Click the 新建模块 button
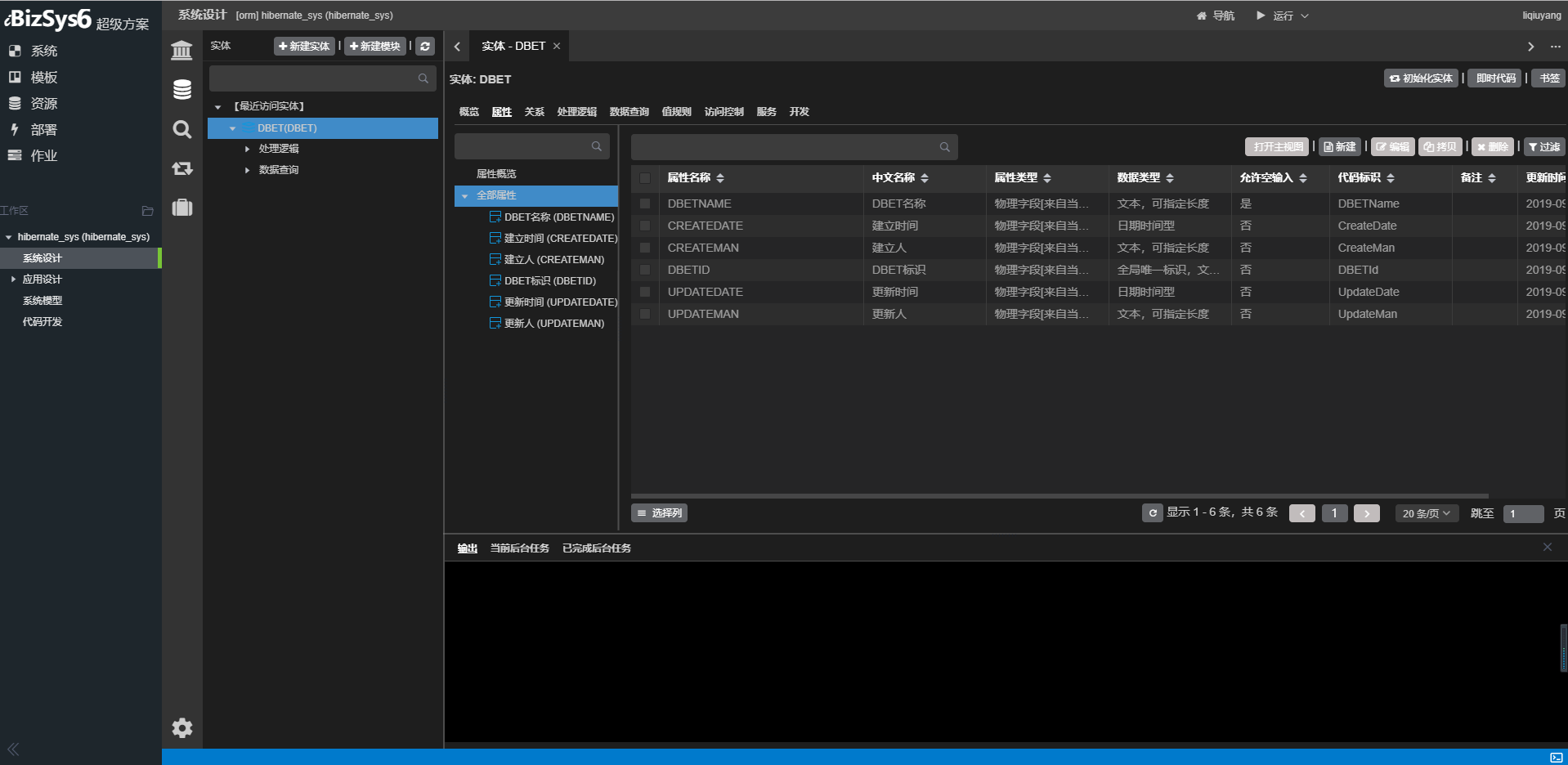 (x=375, y=47)
